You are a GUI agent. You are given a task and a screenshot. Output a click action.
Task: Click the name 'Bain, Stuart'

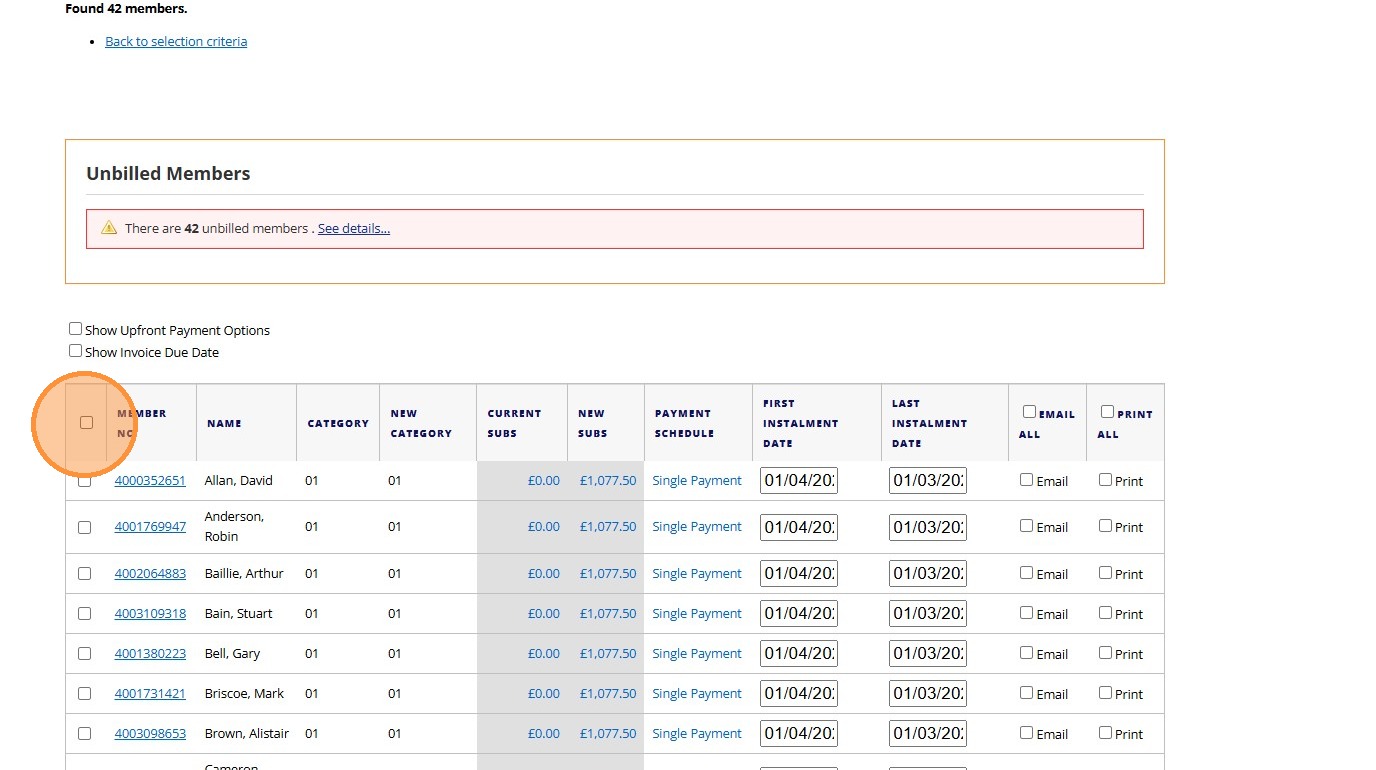(x=238, y=613)
